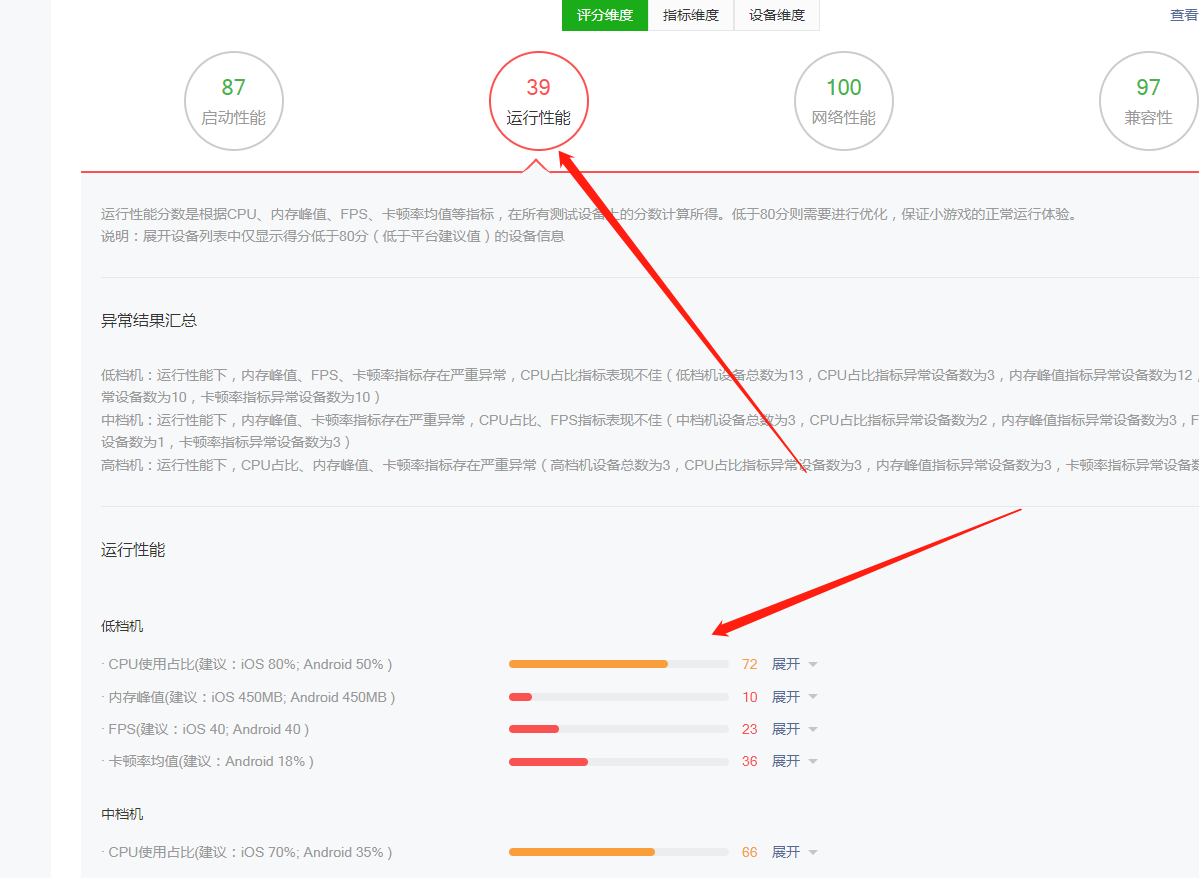Click the low-end CPU使用占比 progress bar scoring 72
This screenshot has width=1199, height=878.
[619, 664]
